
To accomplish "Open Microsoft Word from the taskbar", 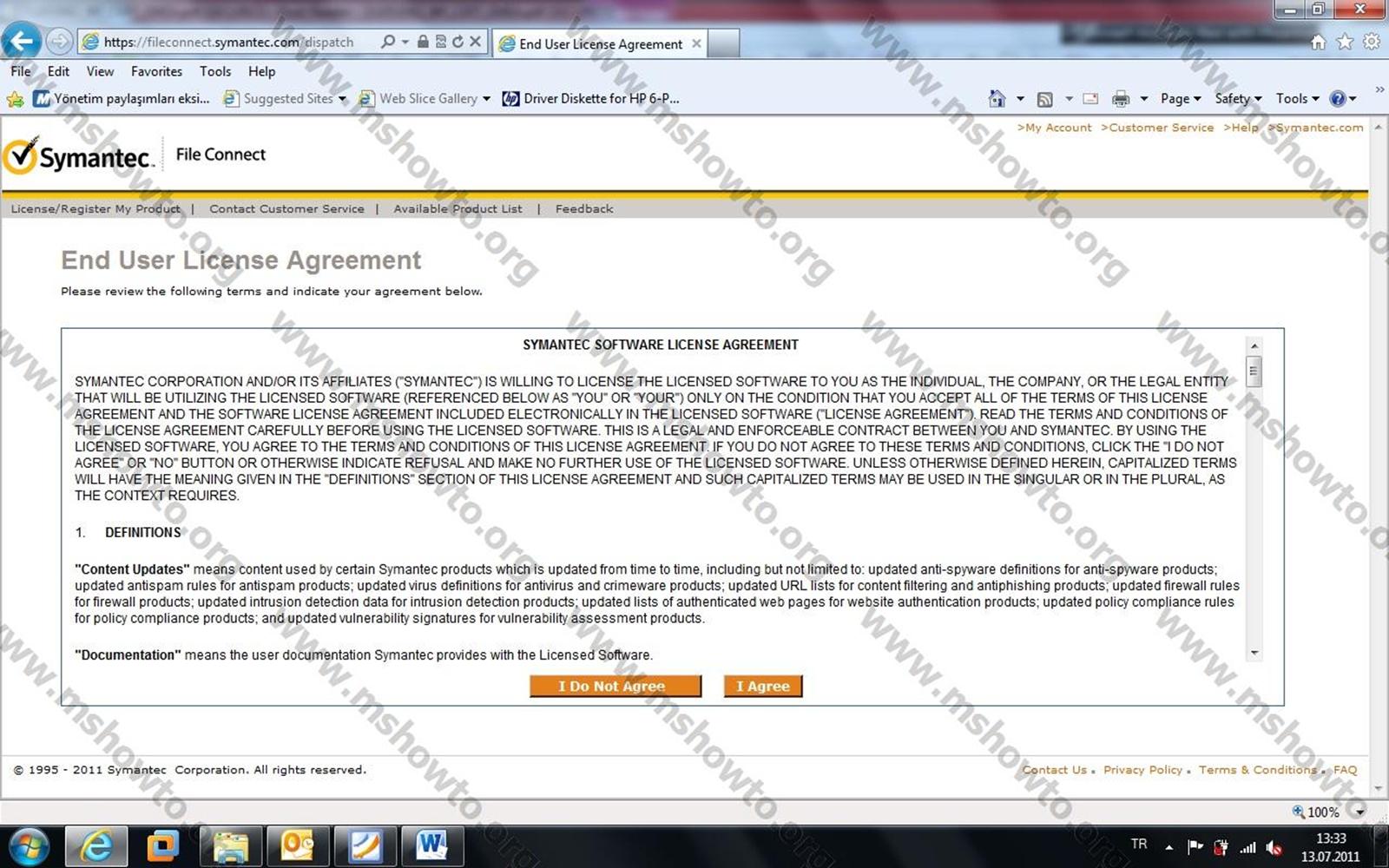I will click(431, 845).
